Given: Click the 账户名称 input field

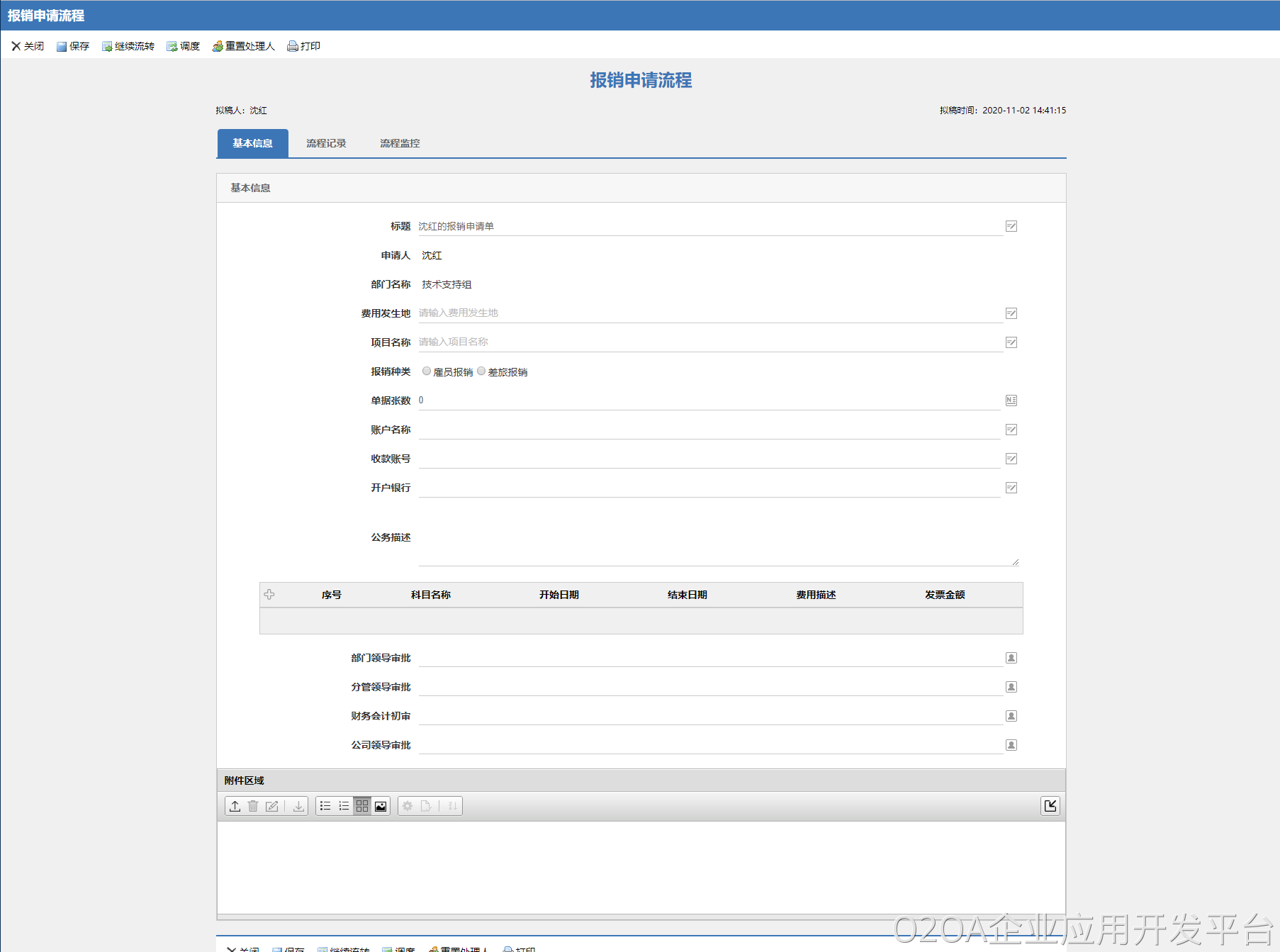Looking at the screenshot, I should coord(709,430).
